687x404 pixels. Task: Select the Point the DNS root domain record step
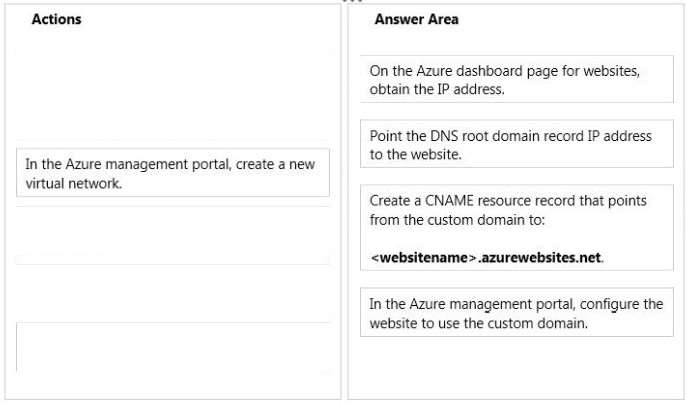(517, 144)
